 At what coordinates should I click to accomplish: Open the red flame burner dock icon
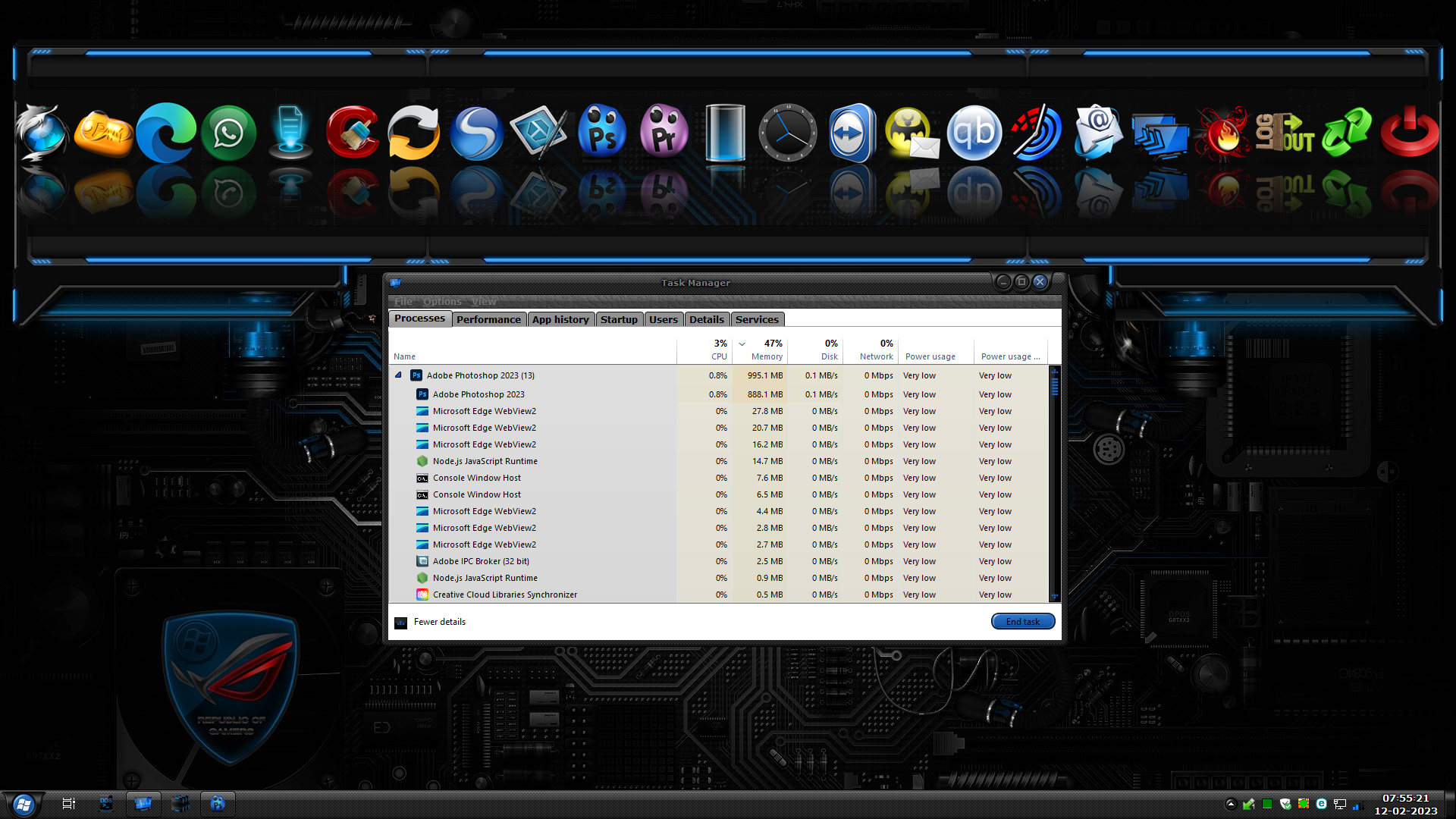[1222, 133]
